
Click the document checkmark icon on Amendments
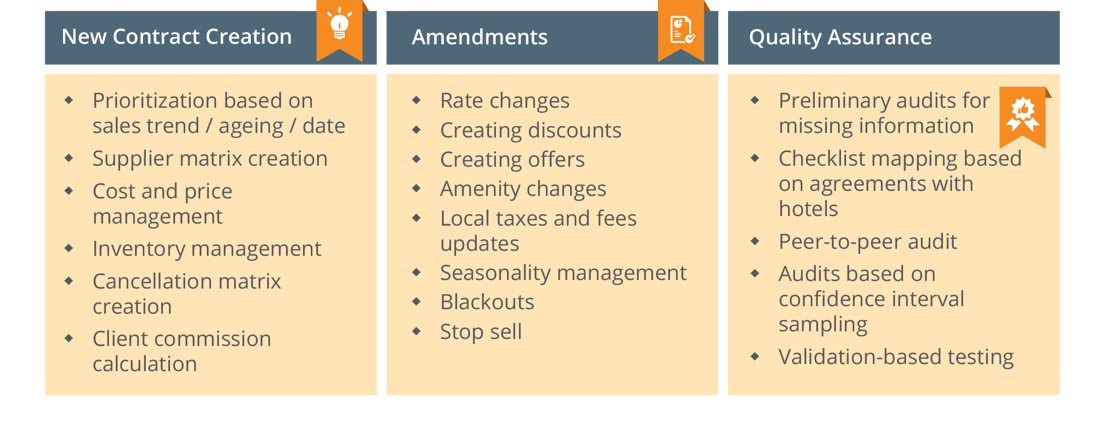point(682,29)
